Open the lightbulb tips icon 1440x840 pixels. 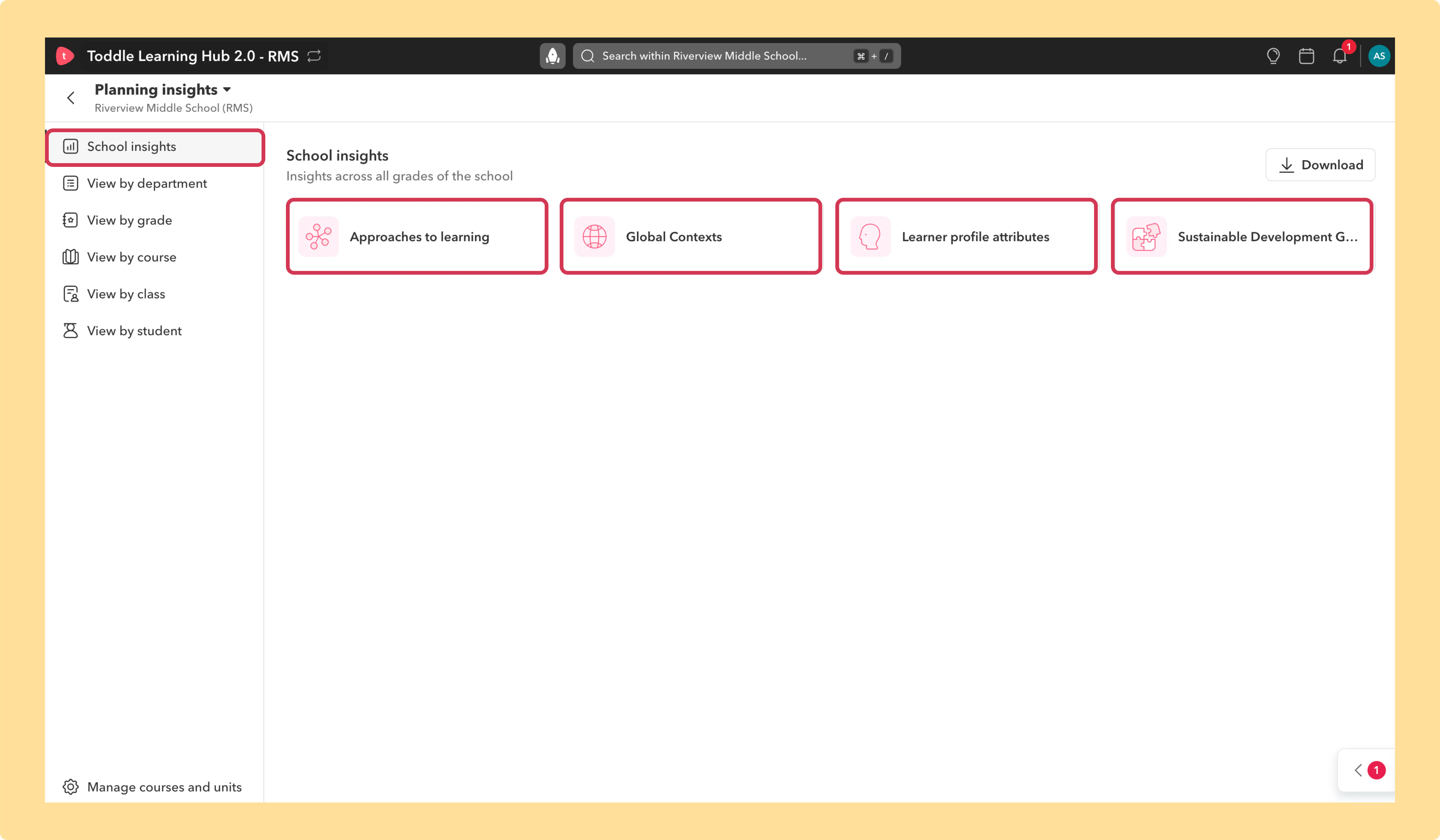point(1273,56)
